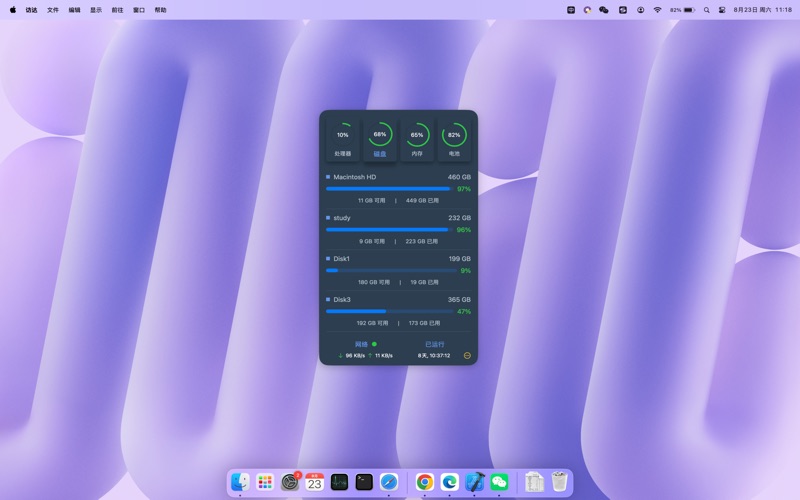Image resolution: width=800 pixels, height=500 pixels.
Task: Click the date and time 8月23日 周六 11:18
Action: (763, 10)
